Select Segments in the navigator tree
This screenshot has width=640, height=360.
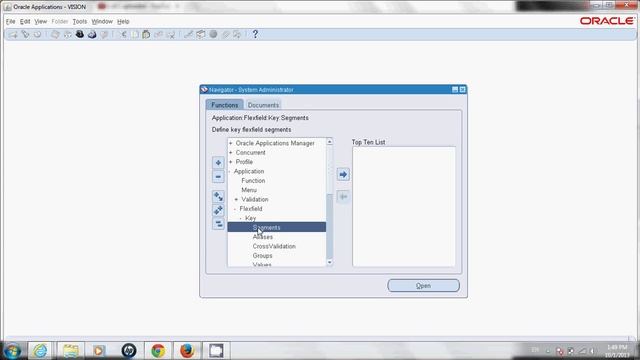pyautogui.click(x=277, y=227)
